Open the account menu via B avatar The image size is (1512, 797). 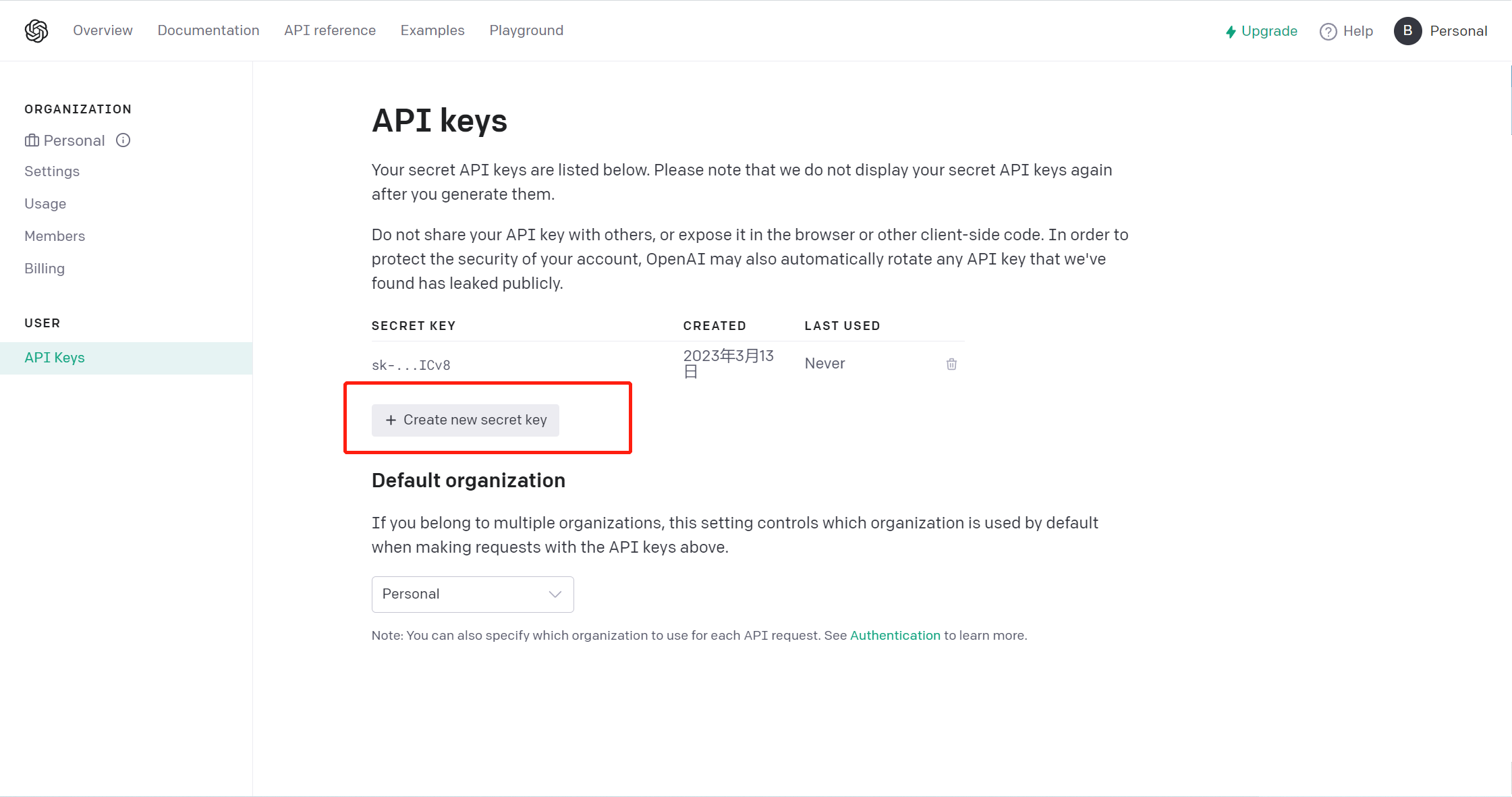click(x=1407, y=31)
